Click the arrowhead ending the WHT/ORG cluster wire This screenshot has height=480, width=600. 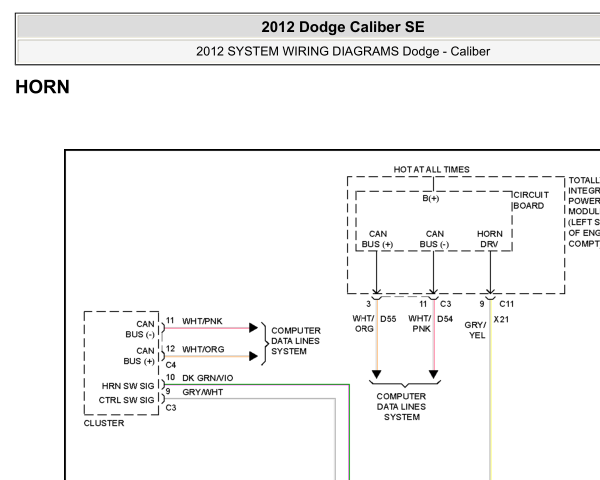point(253,356)
